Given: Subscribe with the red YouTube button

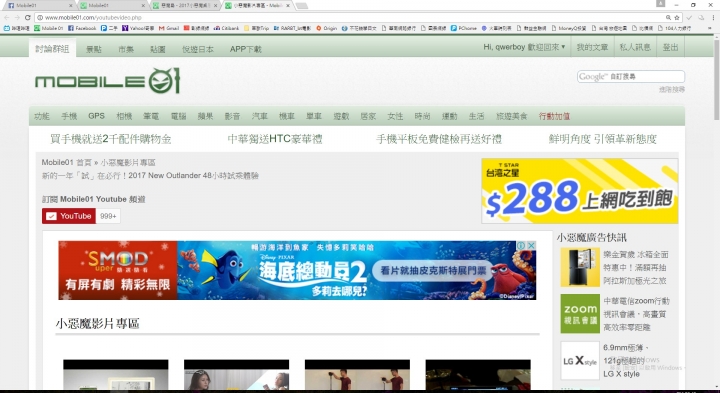Looking at the screenshot, I should (x=69, y=216).
